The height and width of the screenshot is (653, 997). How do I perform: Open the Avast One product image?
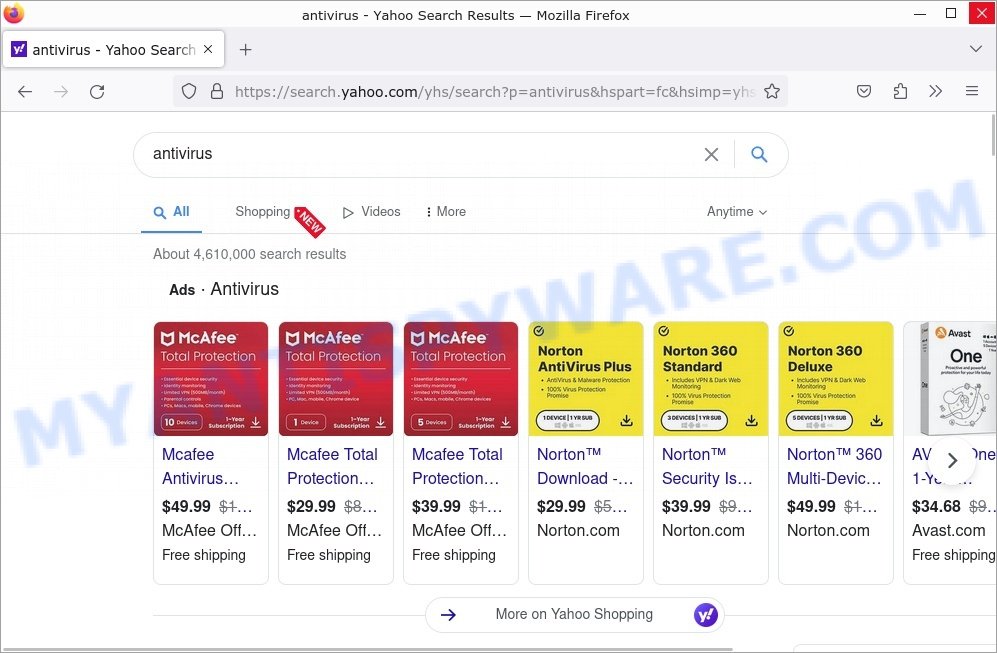[950, 379]
